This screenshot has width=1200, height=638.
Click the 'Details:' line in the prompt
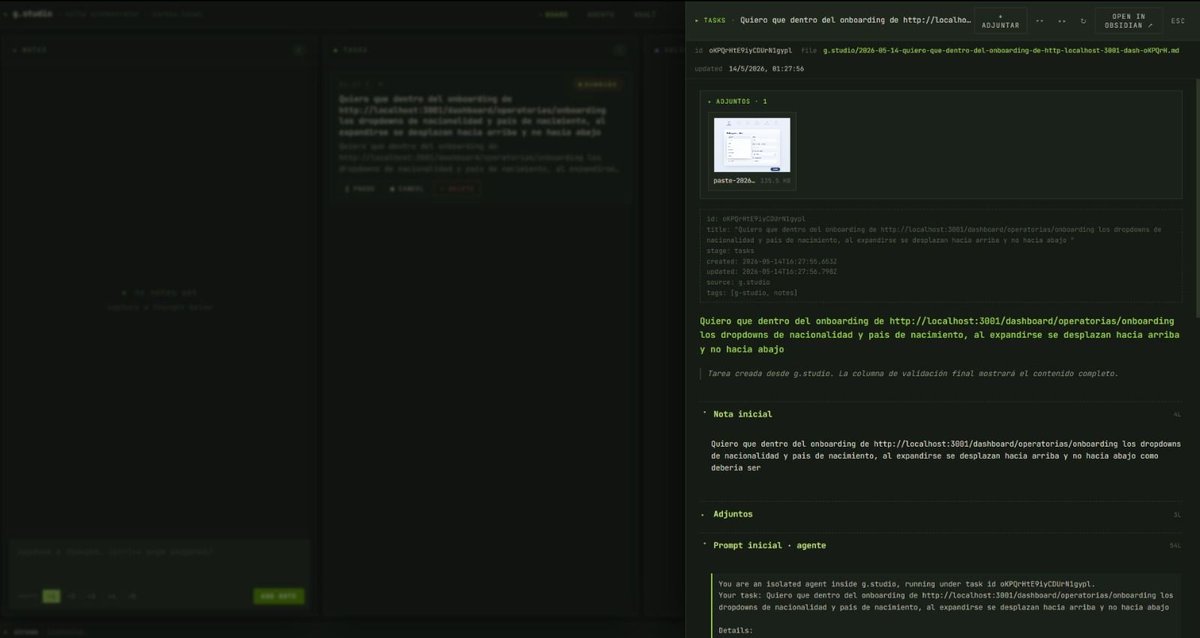click(736, 631)
